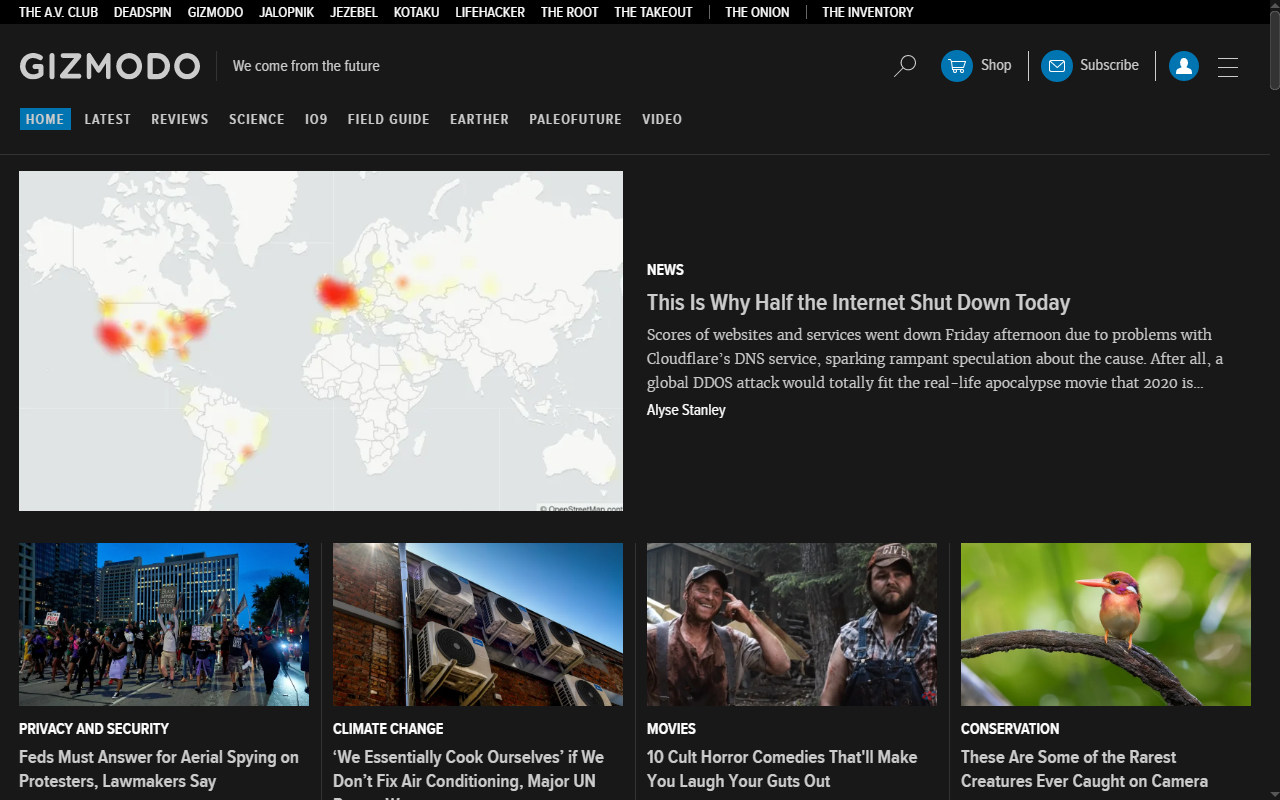Open the CLIMATE CHANGE category label
This screenshot has height=800, width=1280.
(388, 728)
